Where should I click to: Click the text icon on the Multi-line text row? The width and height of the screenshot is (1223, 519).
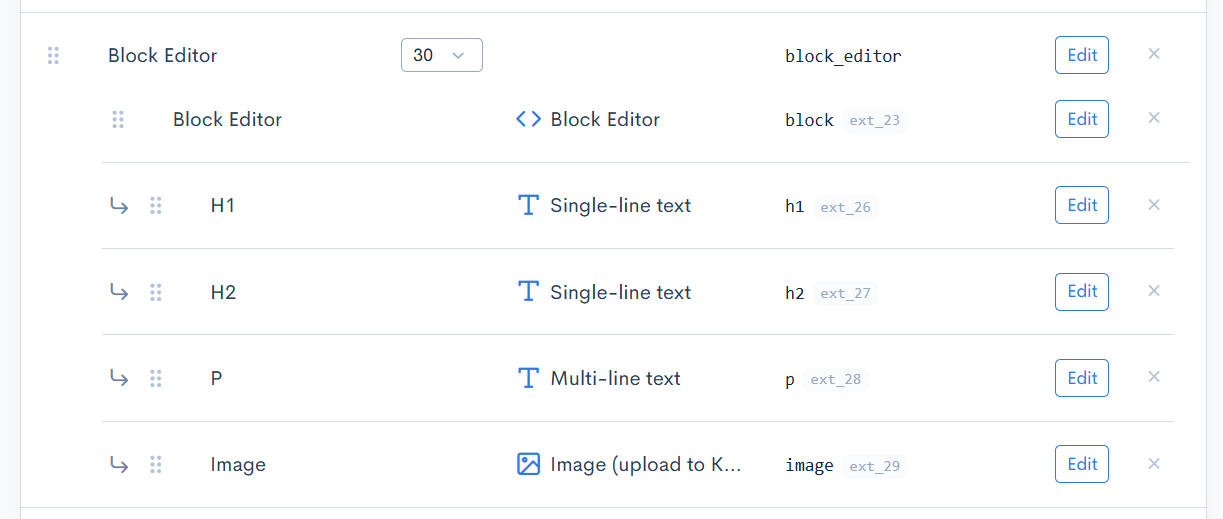tap(528, 378)
